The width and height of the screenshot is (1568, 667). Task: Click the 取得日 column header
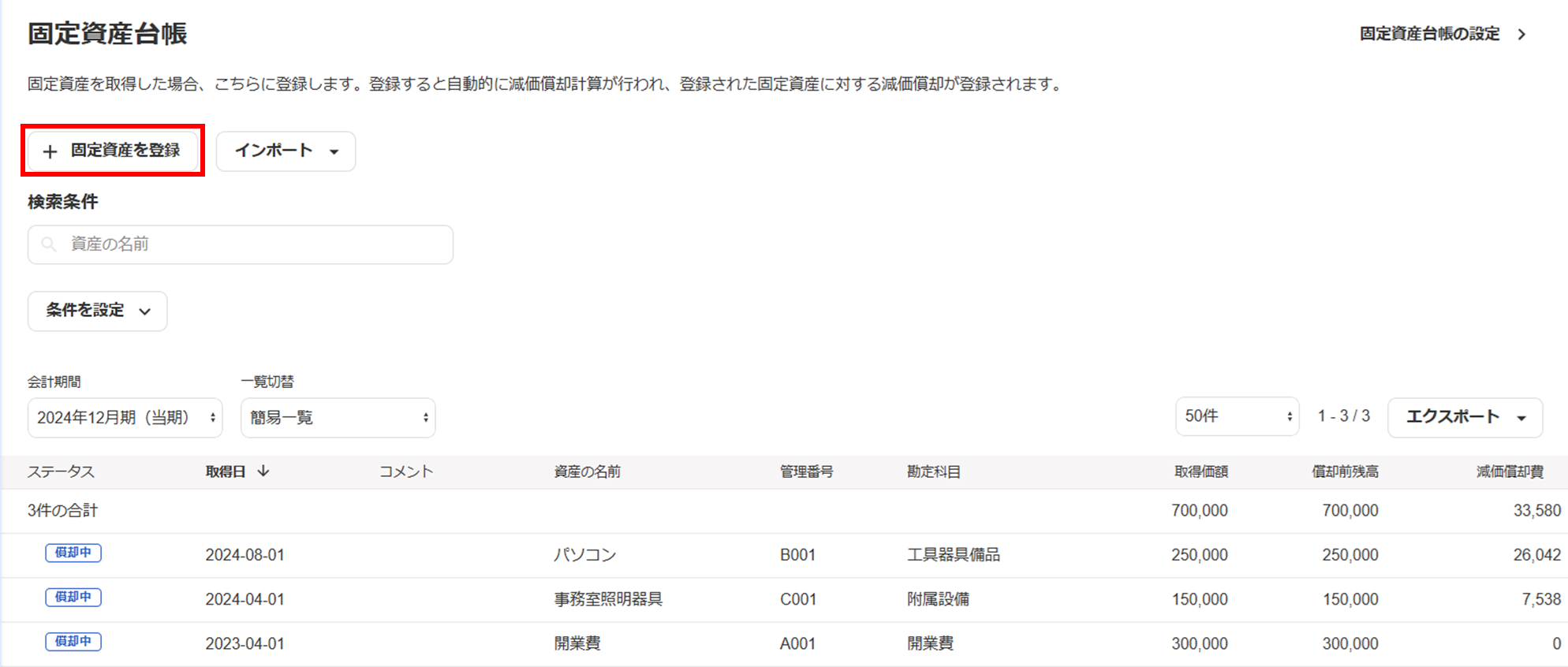[226, 471]
